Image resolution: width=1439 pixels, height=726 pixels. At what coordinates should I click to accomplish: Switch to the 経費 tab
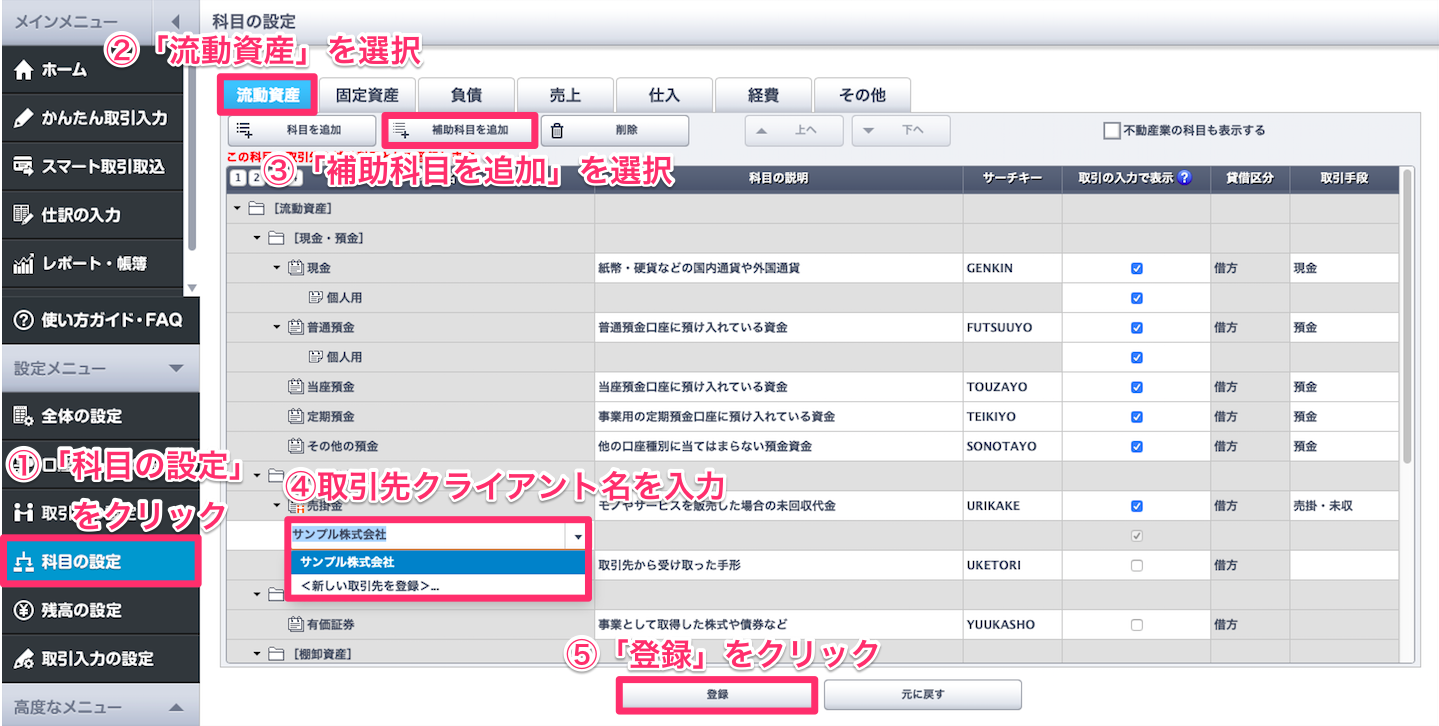[763, 95]
